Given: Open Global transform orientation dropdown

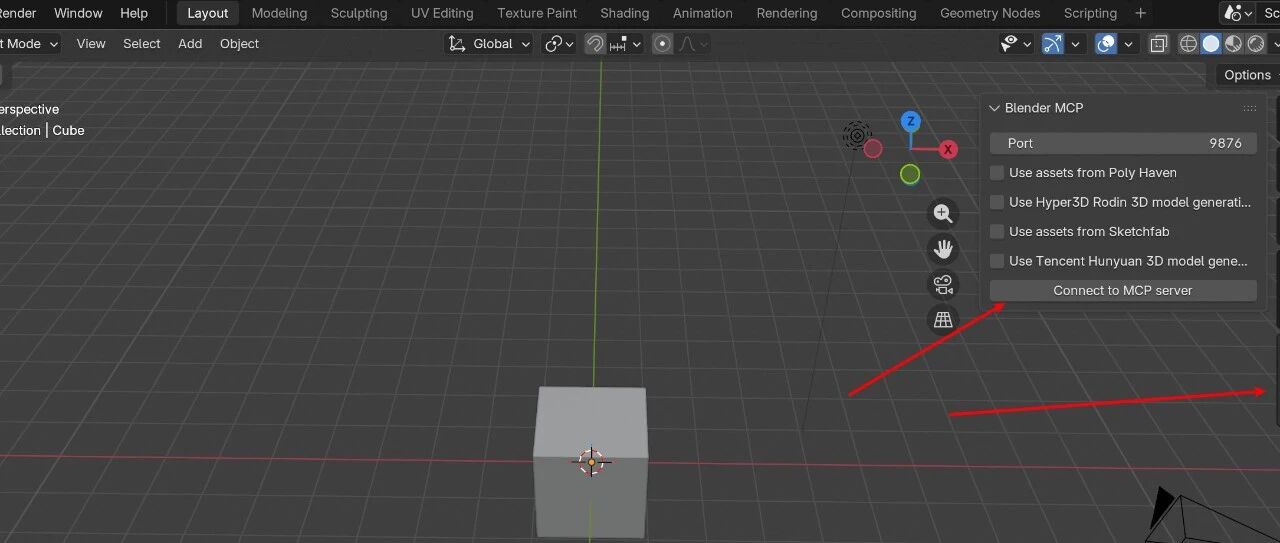Looking at the screenshot, I should tap(489, 44).
